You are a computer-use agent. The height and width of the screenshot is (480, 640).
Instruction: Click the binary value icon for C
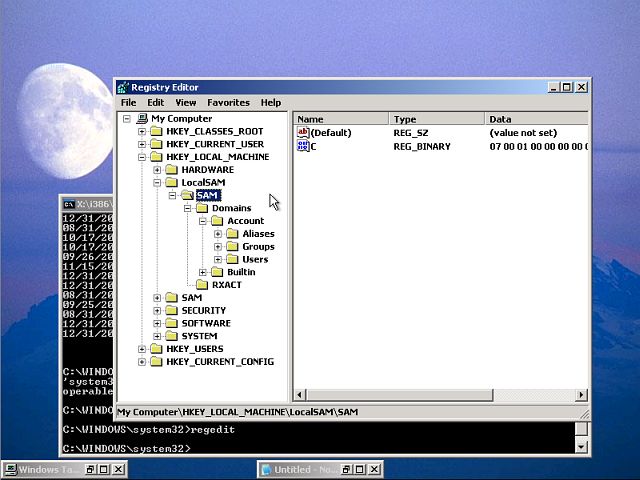303,146
